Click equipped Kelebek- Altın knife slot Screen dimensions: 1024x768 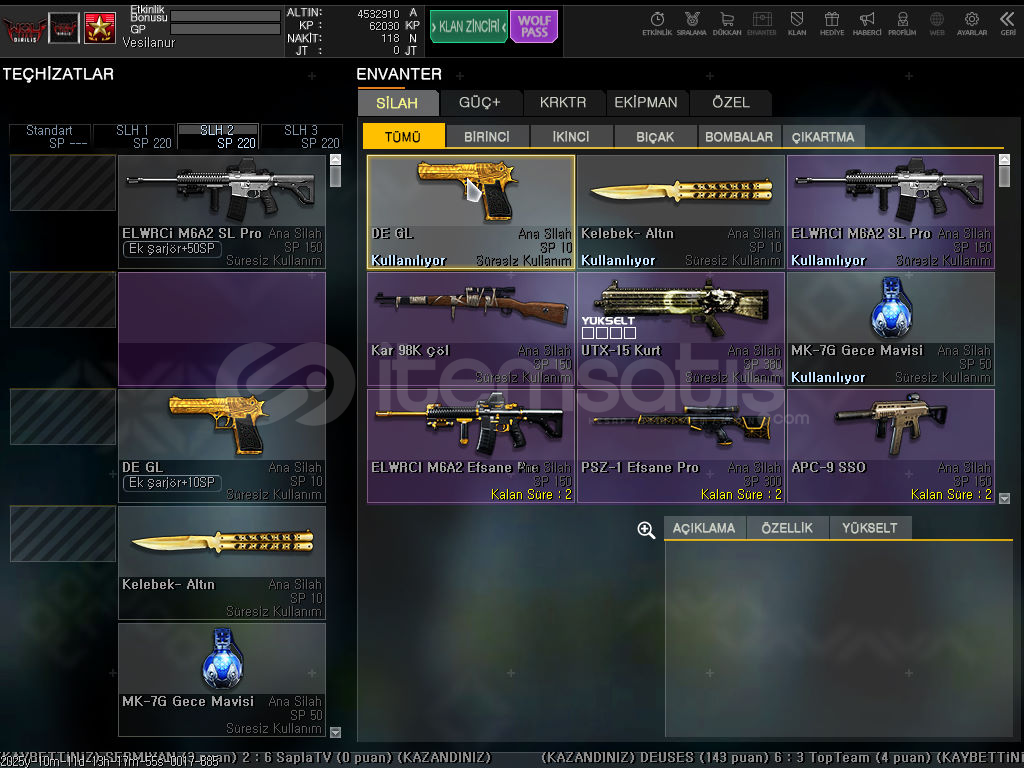(222, 563)
